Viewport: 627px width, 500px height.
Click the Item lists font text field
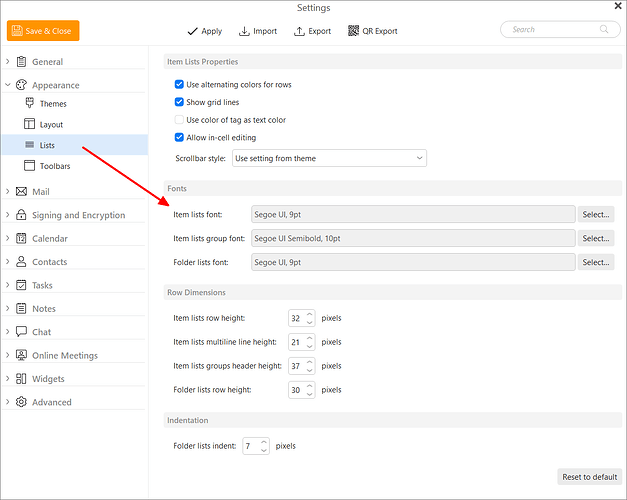point(413,214)
